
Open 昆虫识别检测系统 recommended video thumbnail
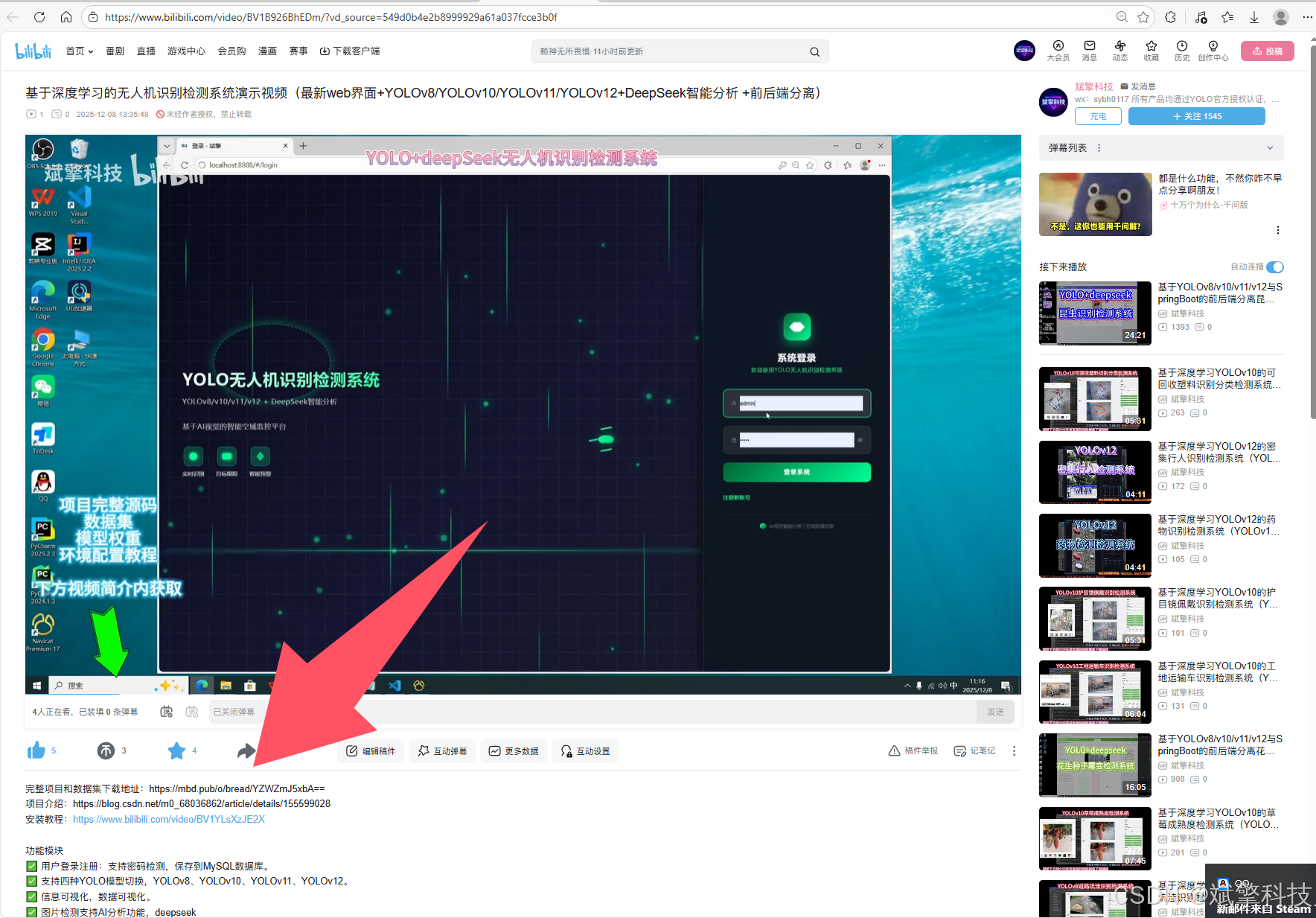tap(1095, 313)
